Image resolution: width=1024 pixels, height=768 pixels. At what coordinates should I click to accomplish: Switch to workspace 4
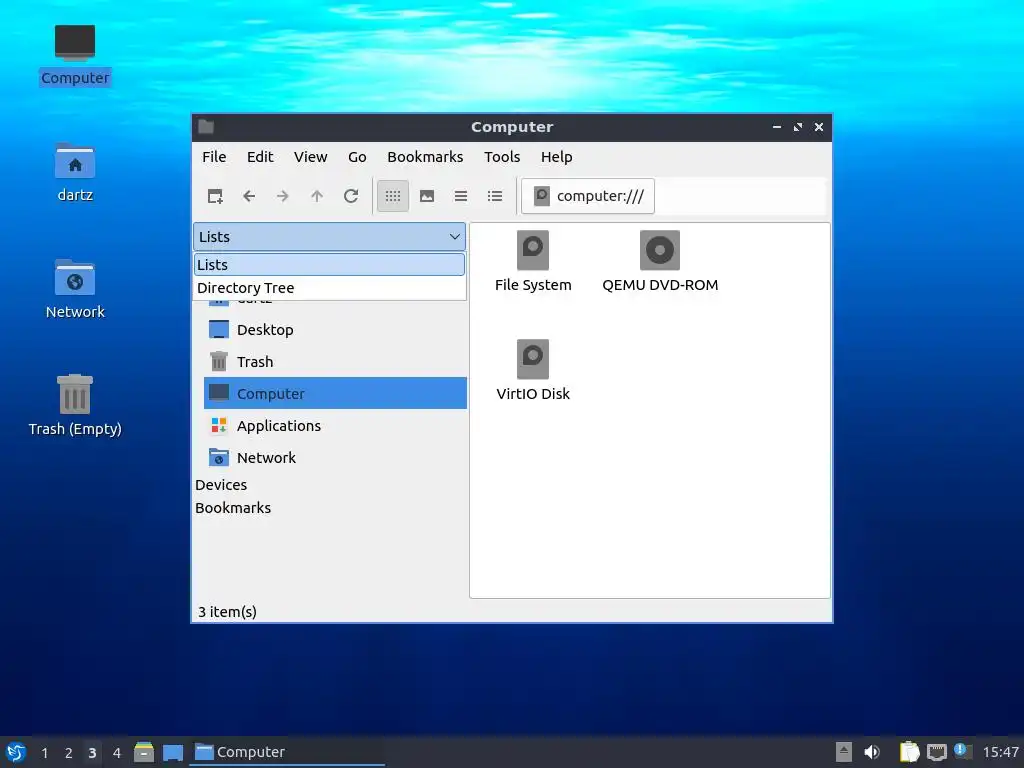click(x=116, y=752)
